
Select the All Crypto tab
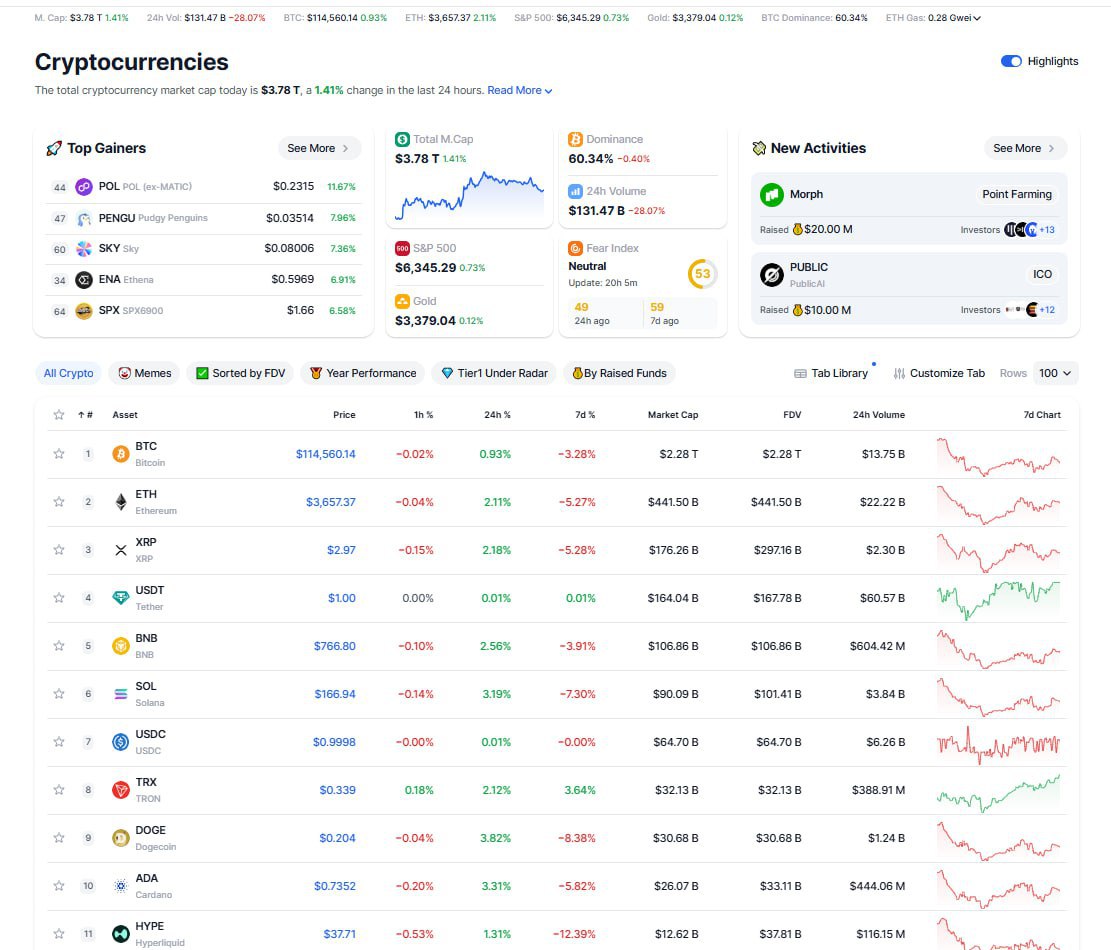(69, 373)
